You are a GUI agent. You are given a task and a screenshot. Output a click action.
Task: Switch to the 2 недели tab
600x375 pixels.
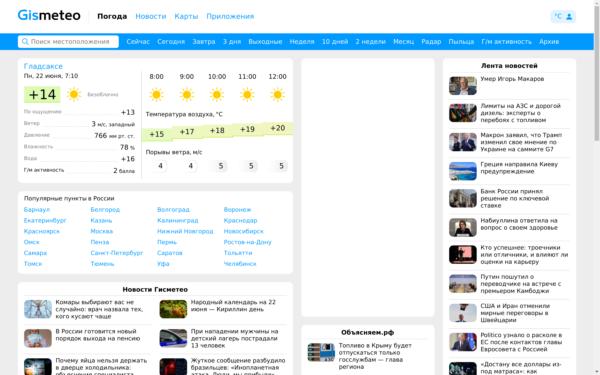click(370, 41)
